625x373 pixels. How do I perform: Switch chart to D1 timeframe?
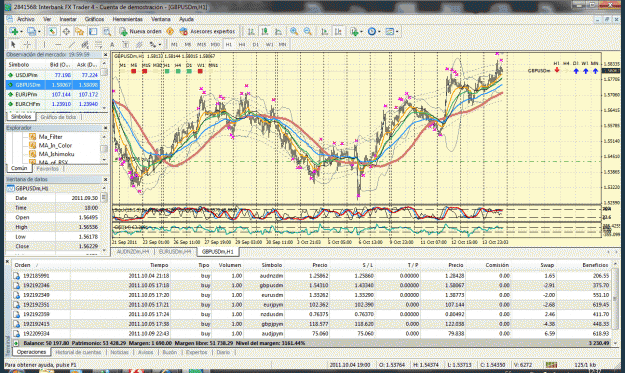coord(256,45)
